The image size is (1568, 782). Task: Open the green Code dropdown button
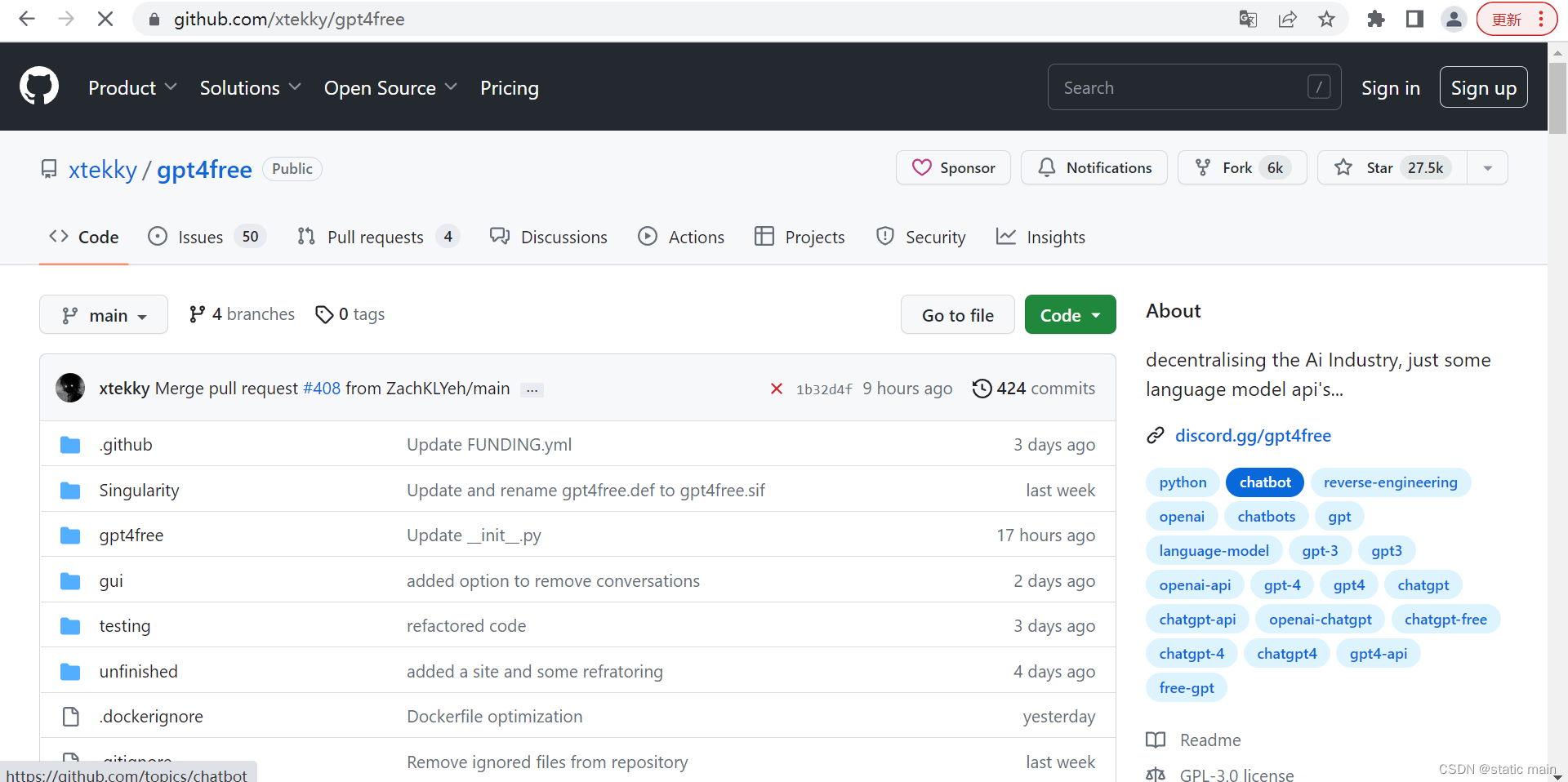point(1070,314)
